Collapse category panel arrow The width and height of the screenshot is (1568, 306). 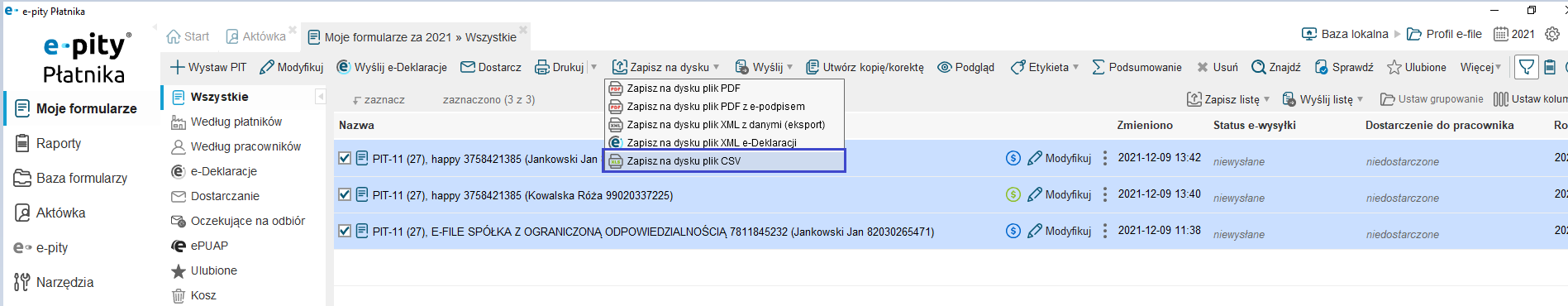pyautogui.click(x=321, y=97)
